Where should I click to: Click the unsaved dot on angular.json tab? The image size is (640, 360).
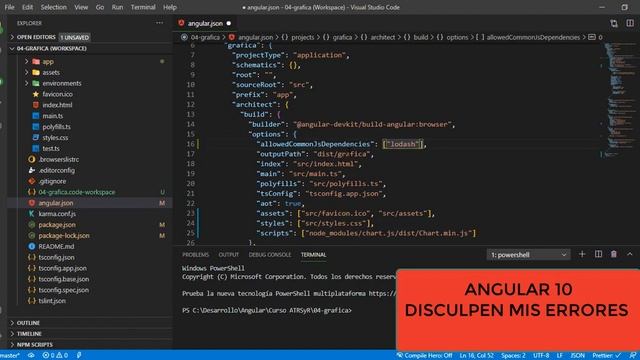tap(229, 23)
